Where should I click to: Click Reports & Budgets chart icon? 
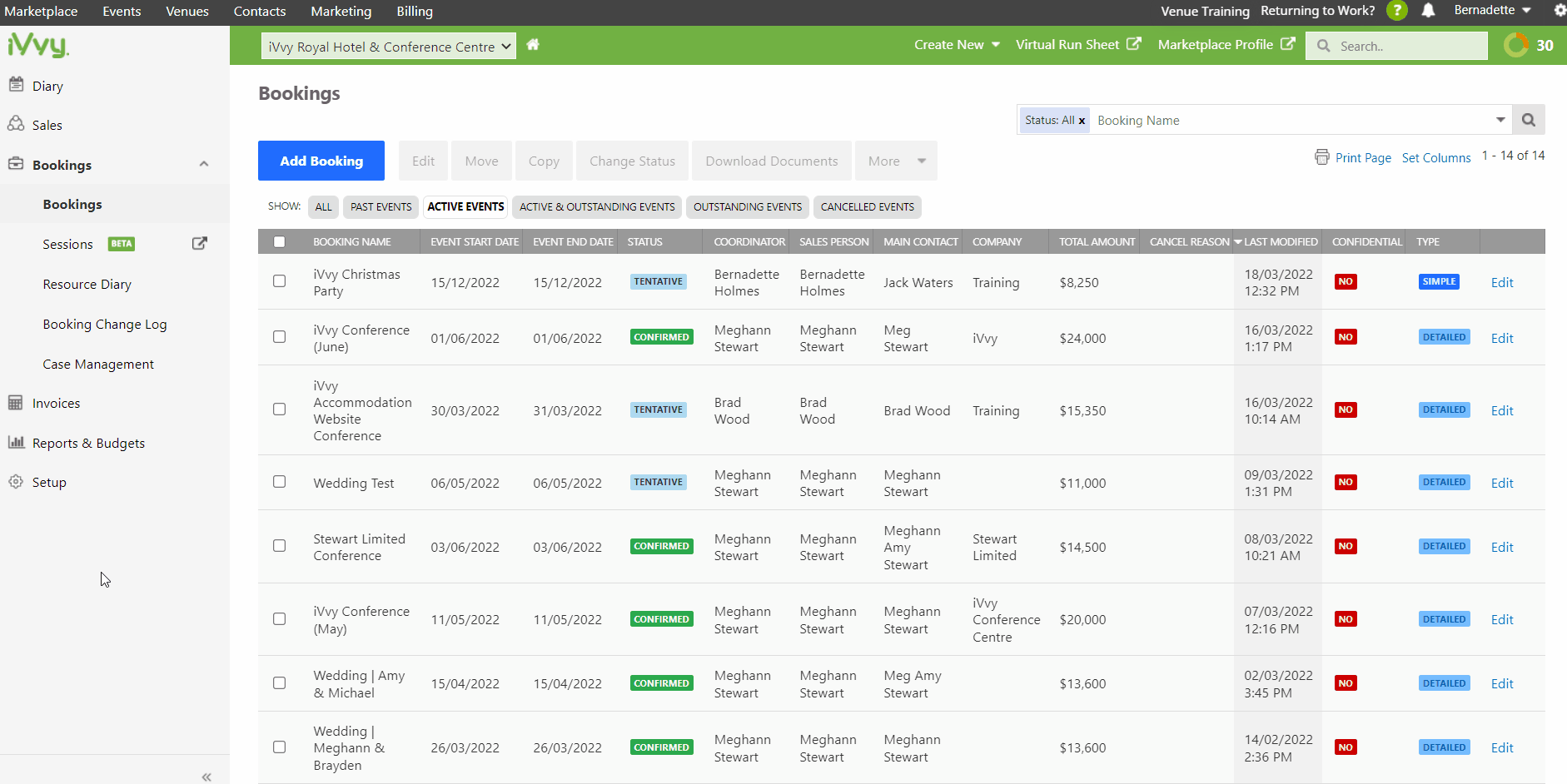coord(16,442)
